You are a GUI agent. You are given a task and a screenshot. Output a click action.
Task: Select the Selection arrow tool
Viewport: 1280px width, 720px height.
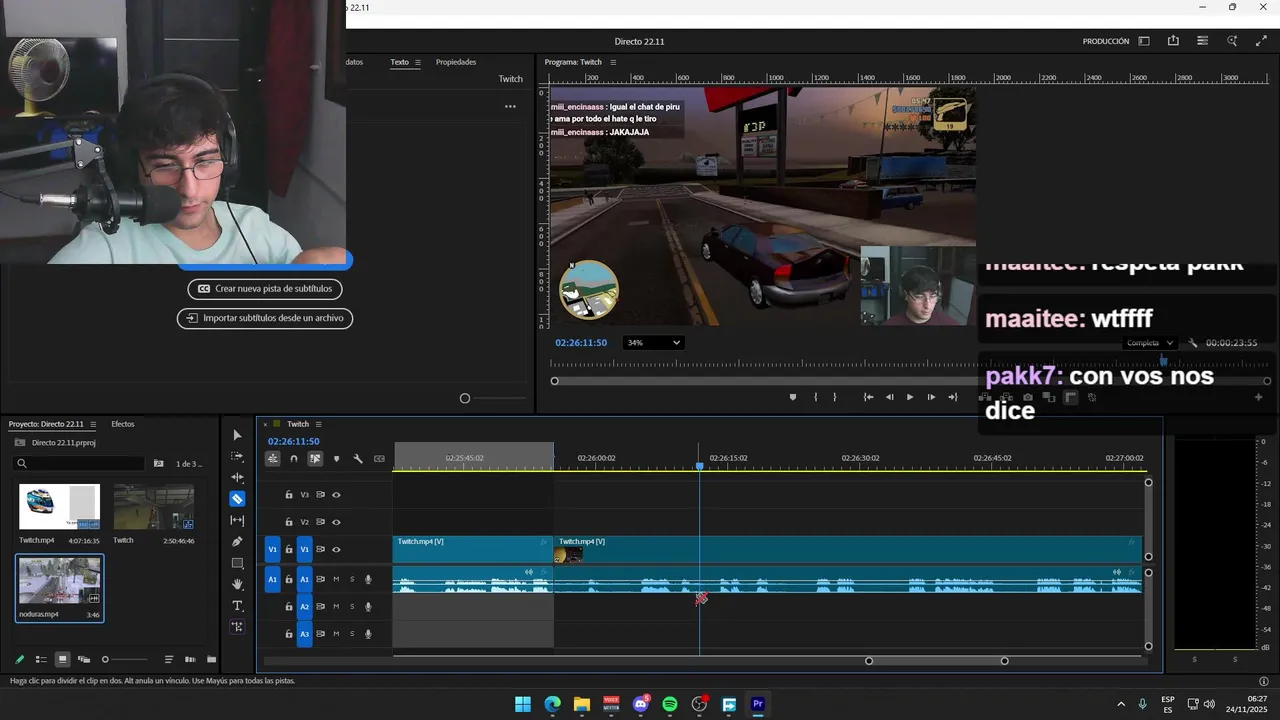click(x=237, y=435)
